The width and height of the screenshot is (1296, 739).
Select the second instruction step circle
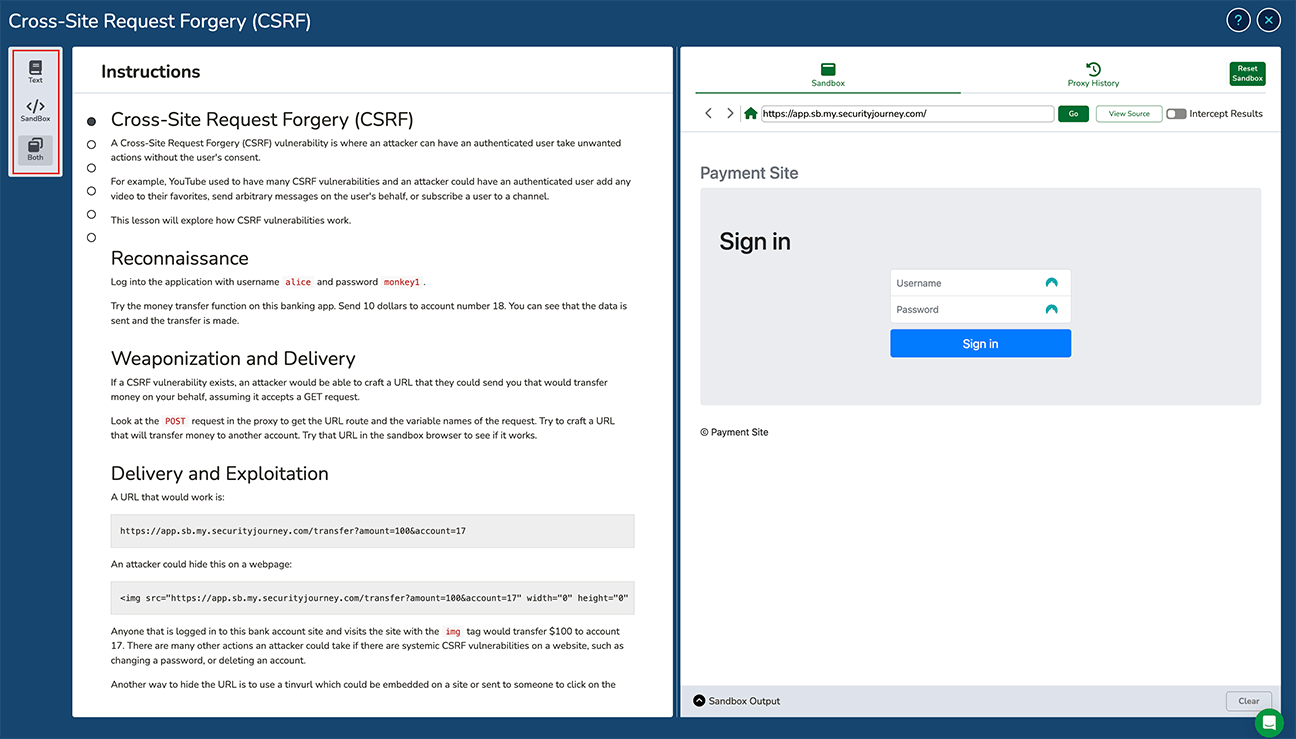click(x=91, y=145)
